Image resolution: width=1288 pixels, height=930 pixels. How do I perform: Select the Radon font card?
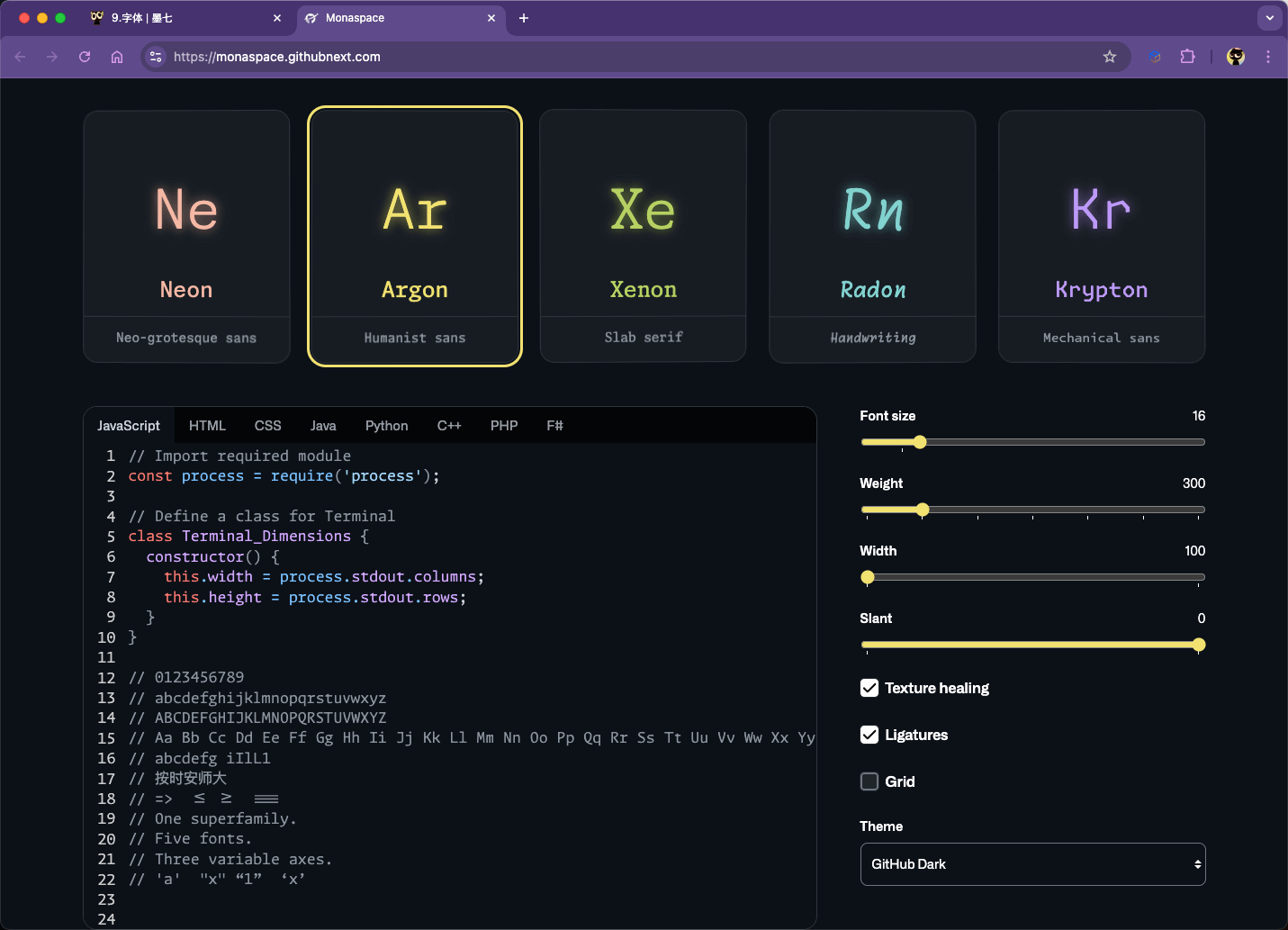pyautogui.click(x=872, y=237)
